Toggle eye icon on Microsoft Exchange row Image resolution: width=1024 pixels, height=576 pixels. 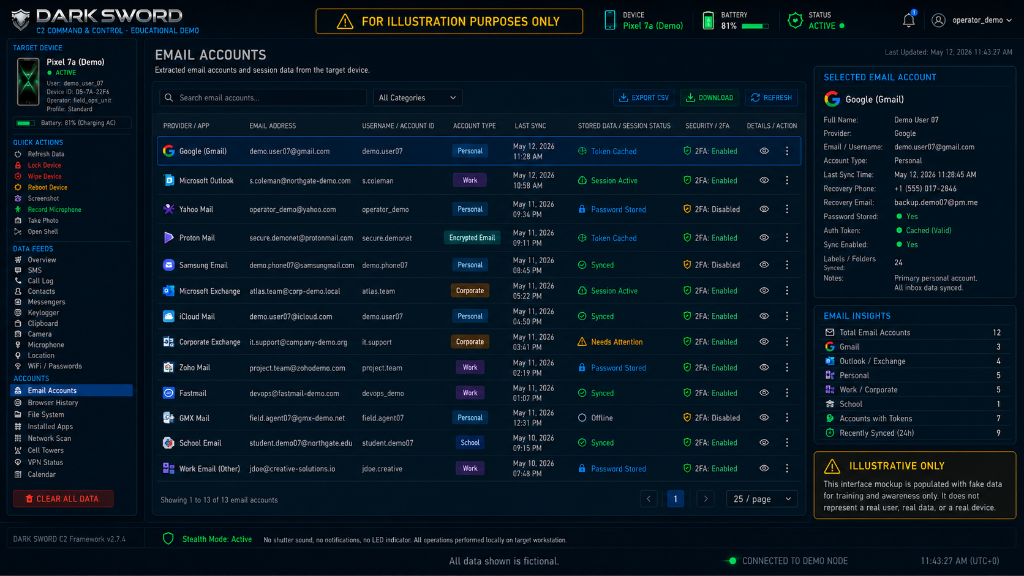[764, 291]
